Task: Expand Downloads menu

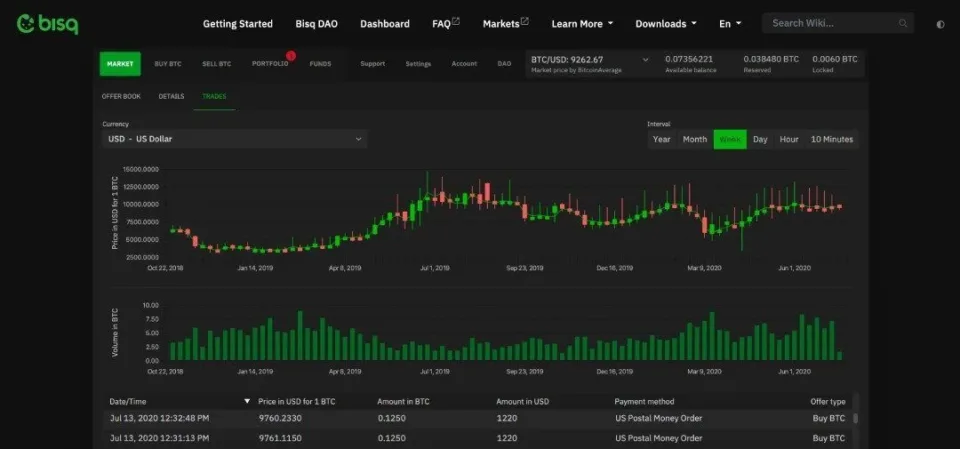Action: [x=666, y=24]
